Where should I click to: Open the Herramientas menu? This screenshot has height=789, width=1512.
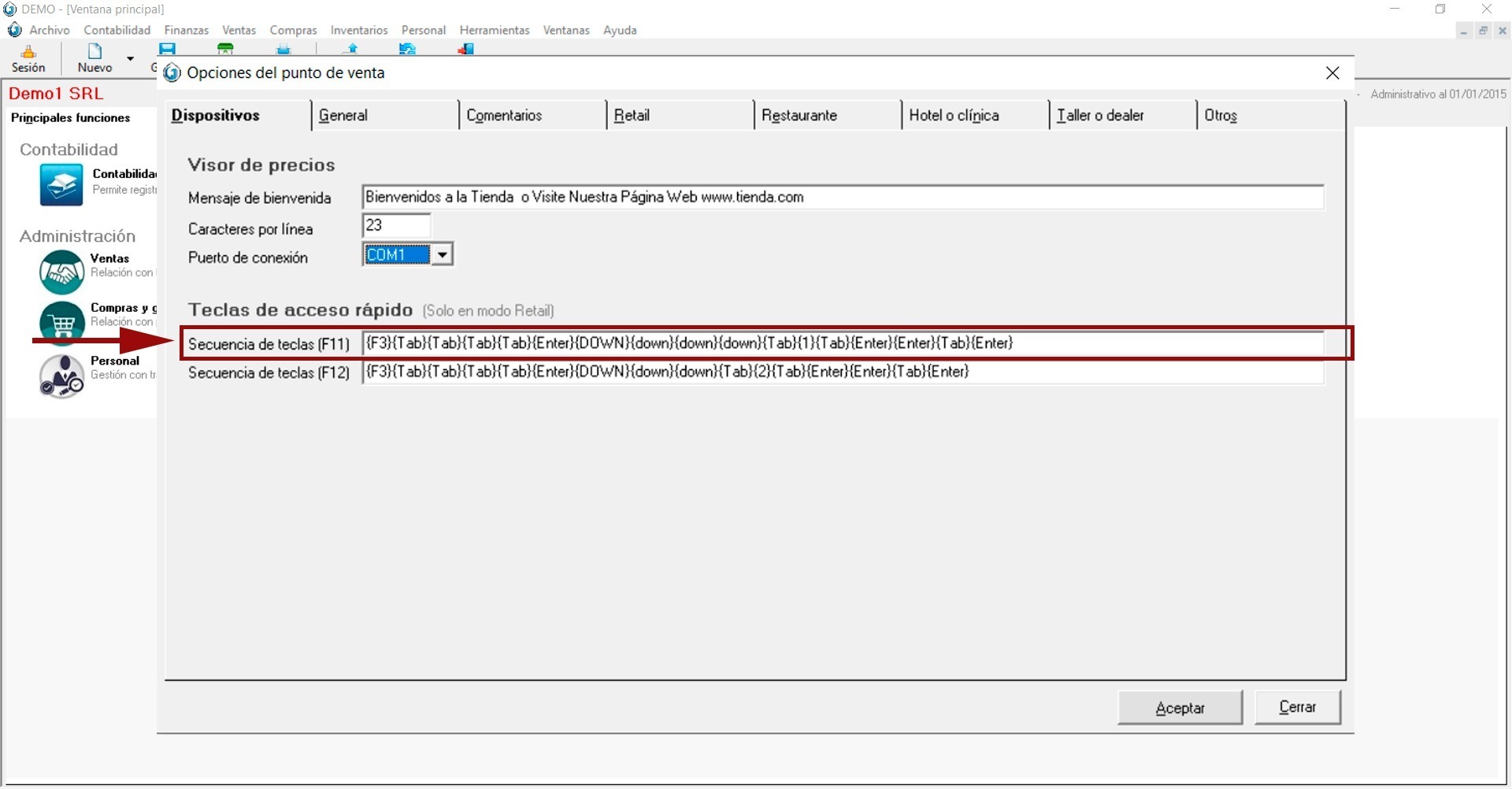coord(494,30)
